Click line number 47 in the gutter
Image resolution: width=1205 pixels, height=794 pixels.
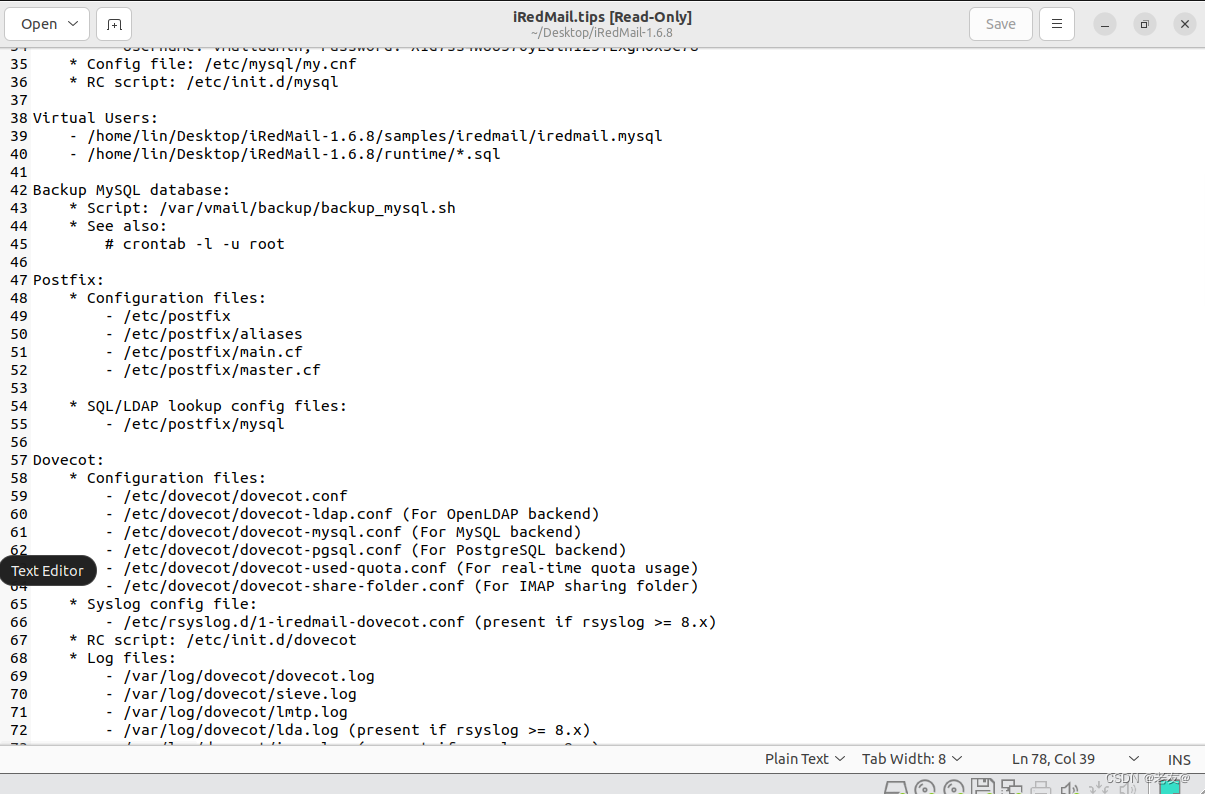click(19, 280)
